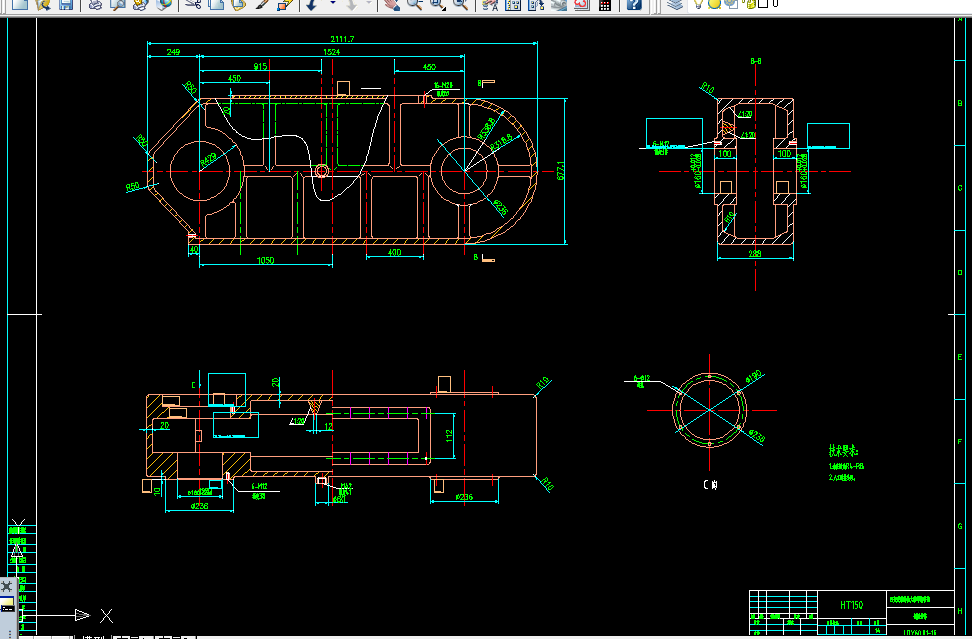The width and height of the screenshot is (972, 639).
Task: Click the Zoom Realtime magnifier
Action: [x=413, y=4]
